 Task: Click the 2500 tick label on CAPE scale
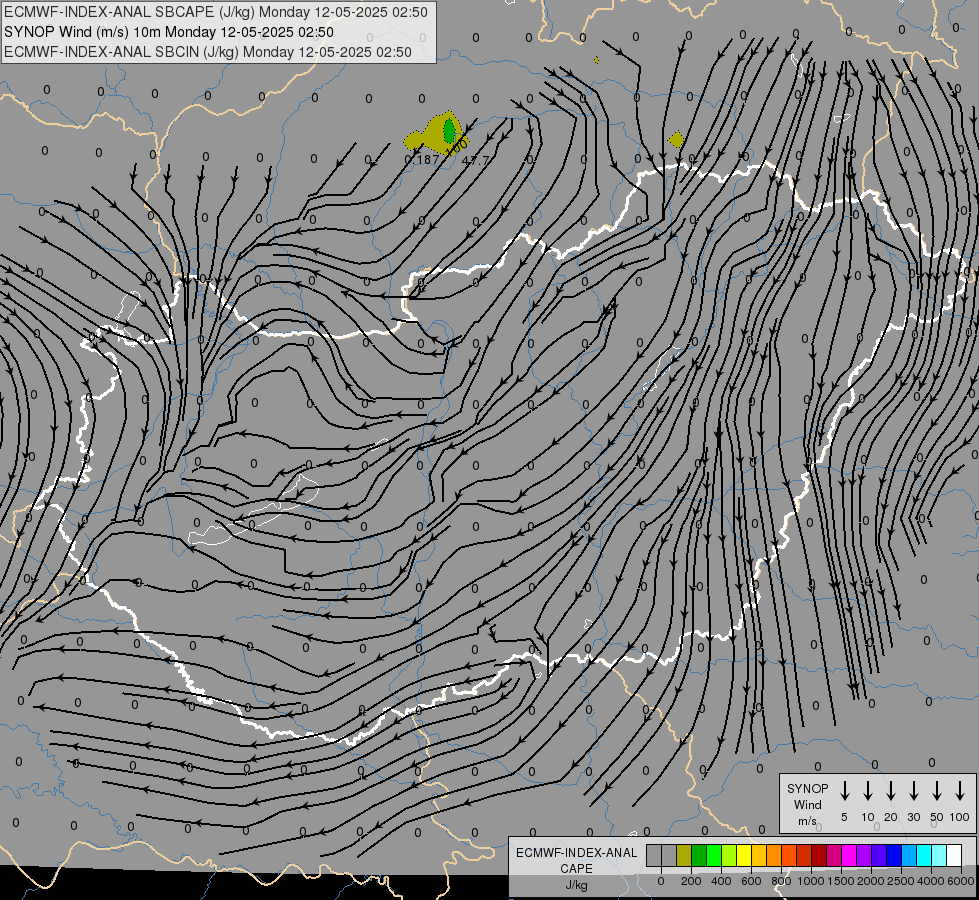click(x=901, y=881)
